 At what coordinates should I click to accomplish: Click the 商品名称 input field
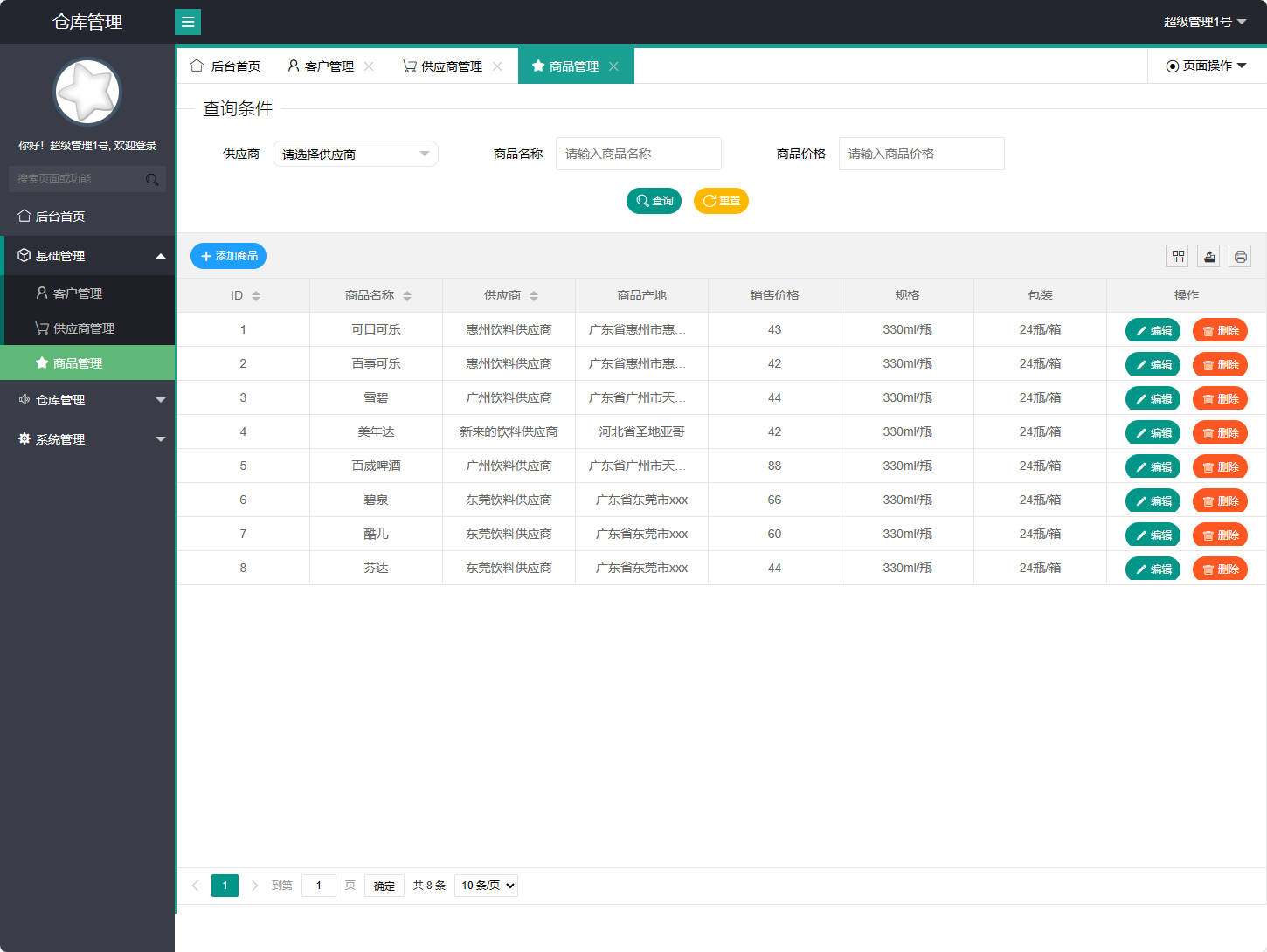(639, 154)
